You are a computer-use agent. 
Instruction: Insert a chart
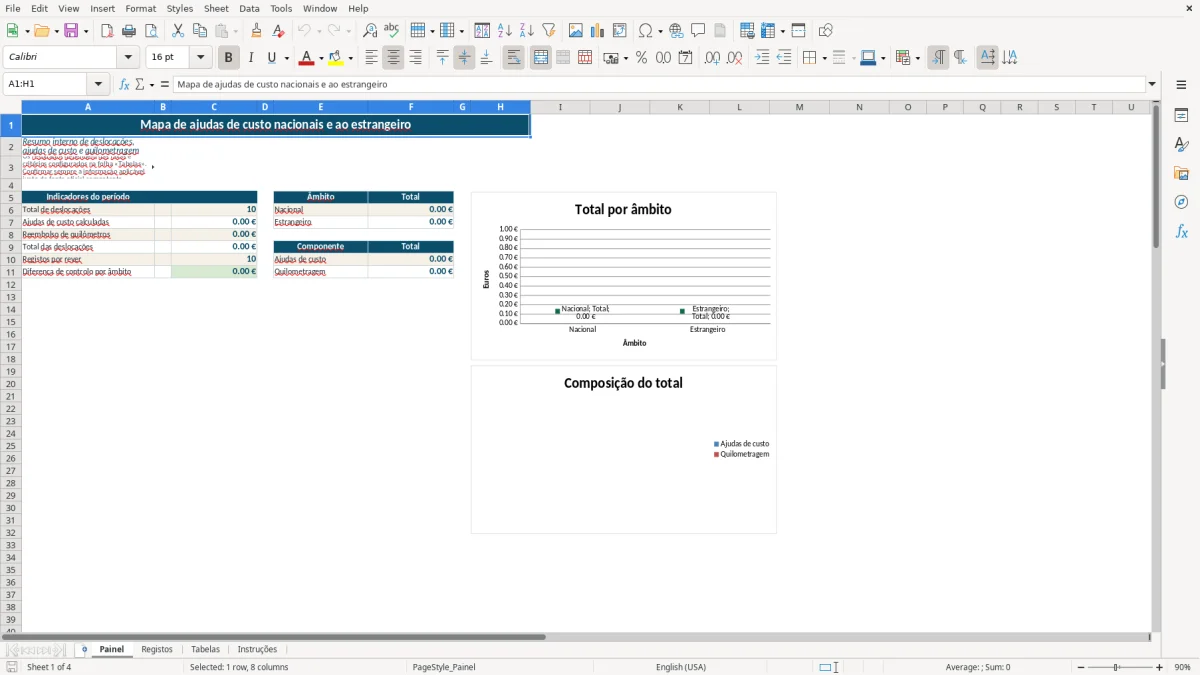coord(597,31)
